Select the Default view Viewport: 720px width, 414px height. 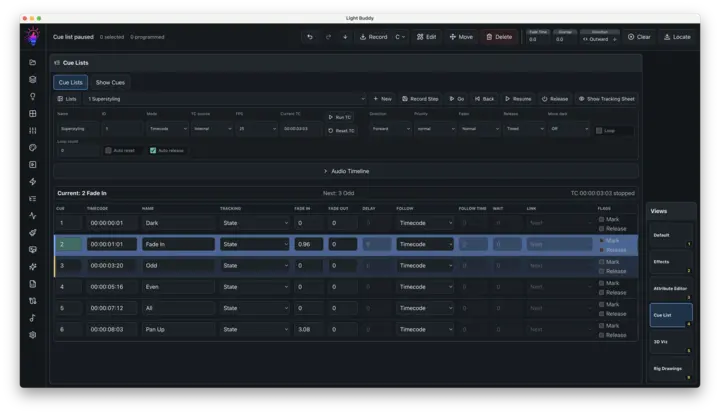(671, 235)
